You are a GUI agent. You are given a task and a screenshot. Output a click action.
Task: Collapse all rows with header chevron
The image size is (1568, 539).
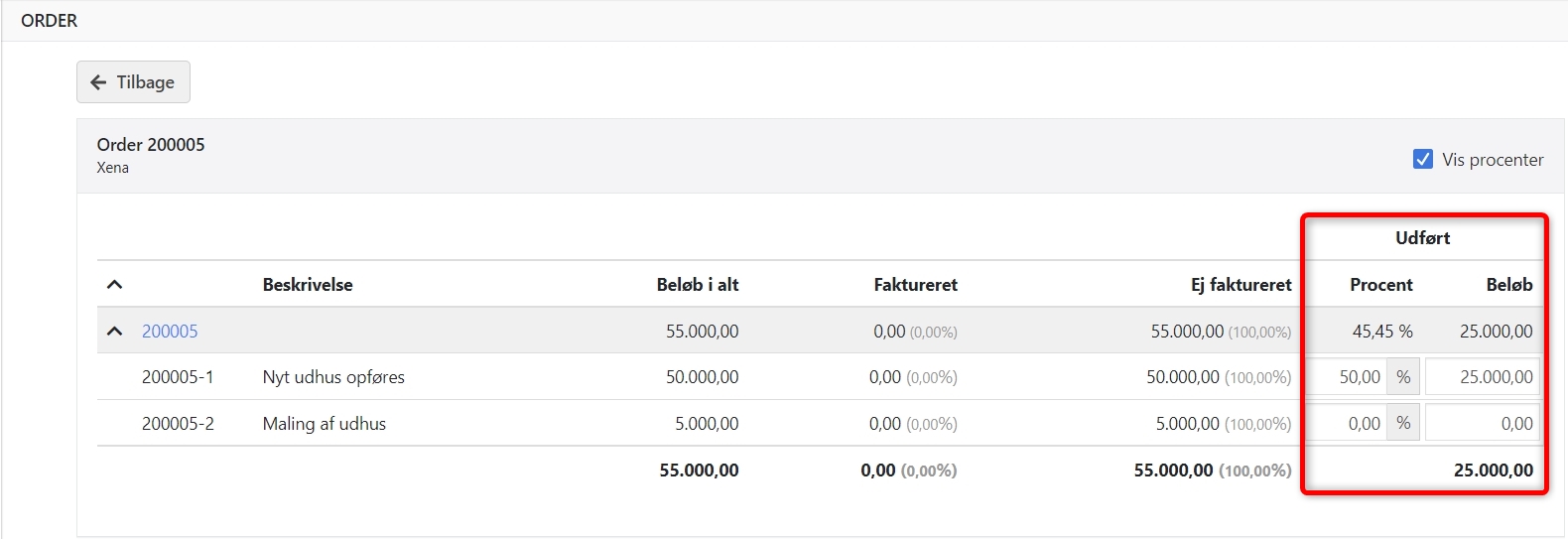[115, 285]
